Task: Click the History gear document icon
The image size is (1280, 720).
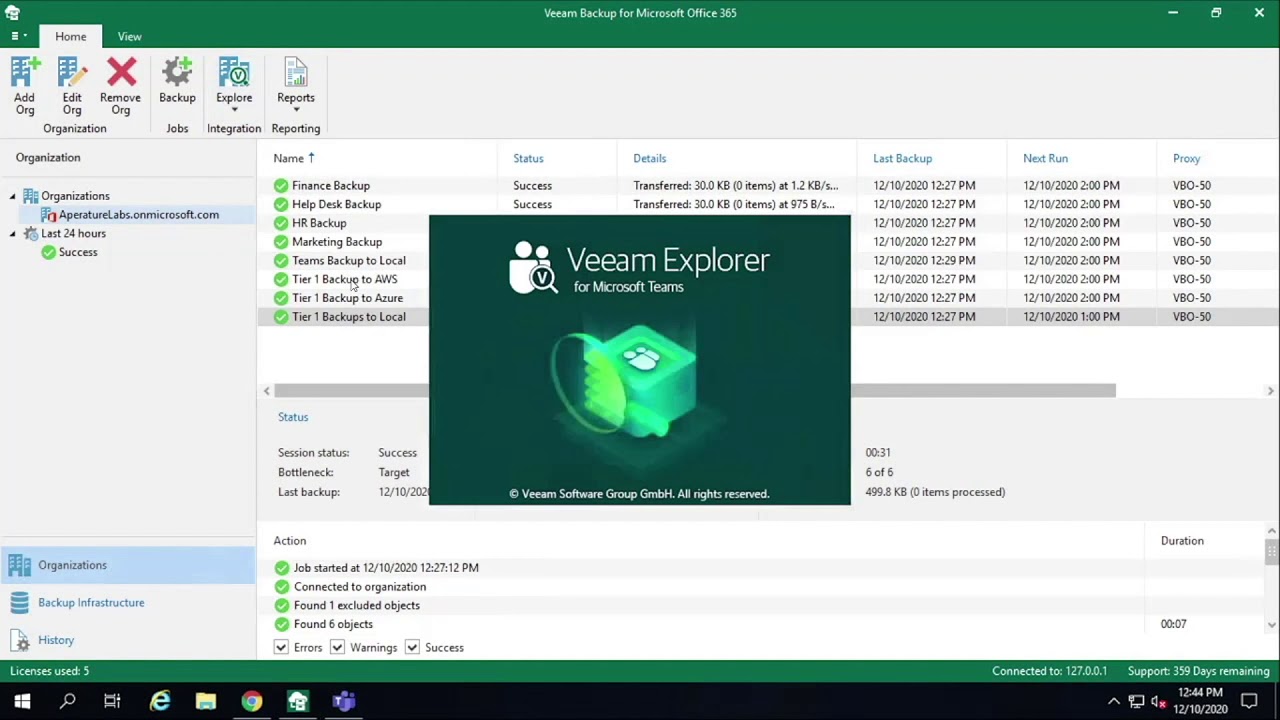Action: 20,640
